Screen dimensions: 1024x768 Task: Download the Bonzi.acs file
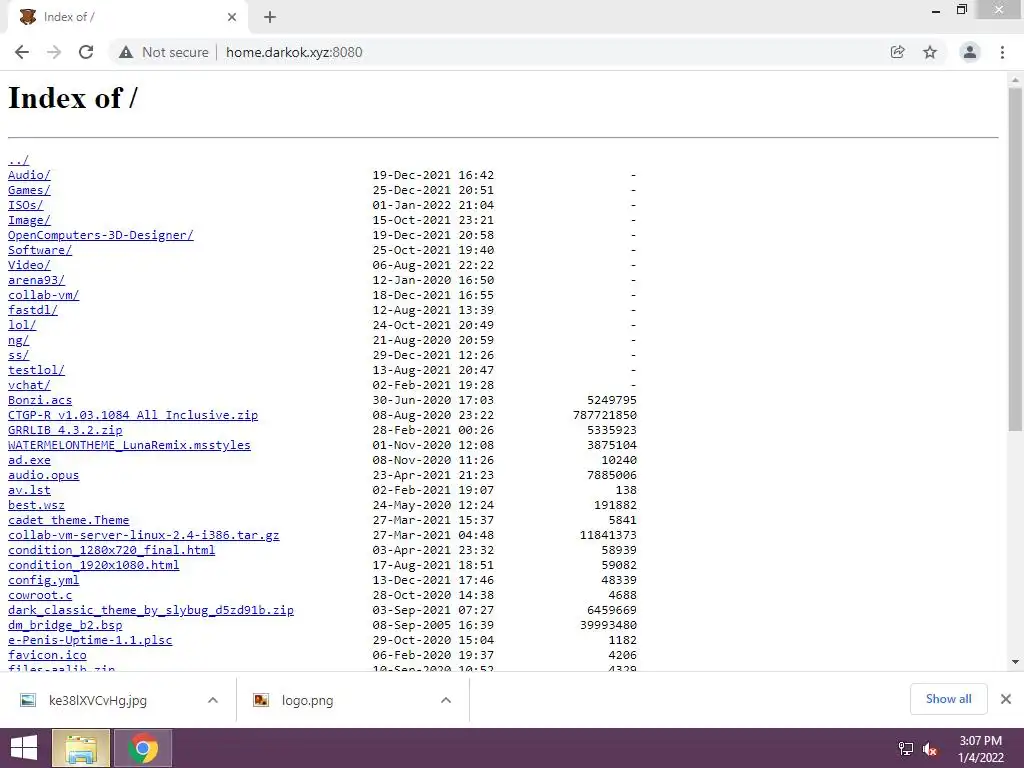coord(40,400)
